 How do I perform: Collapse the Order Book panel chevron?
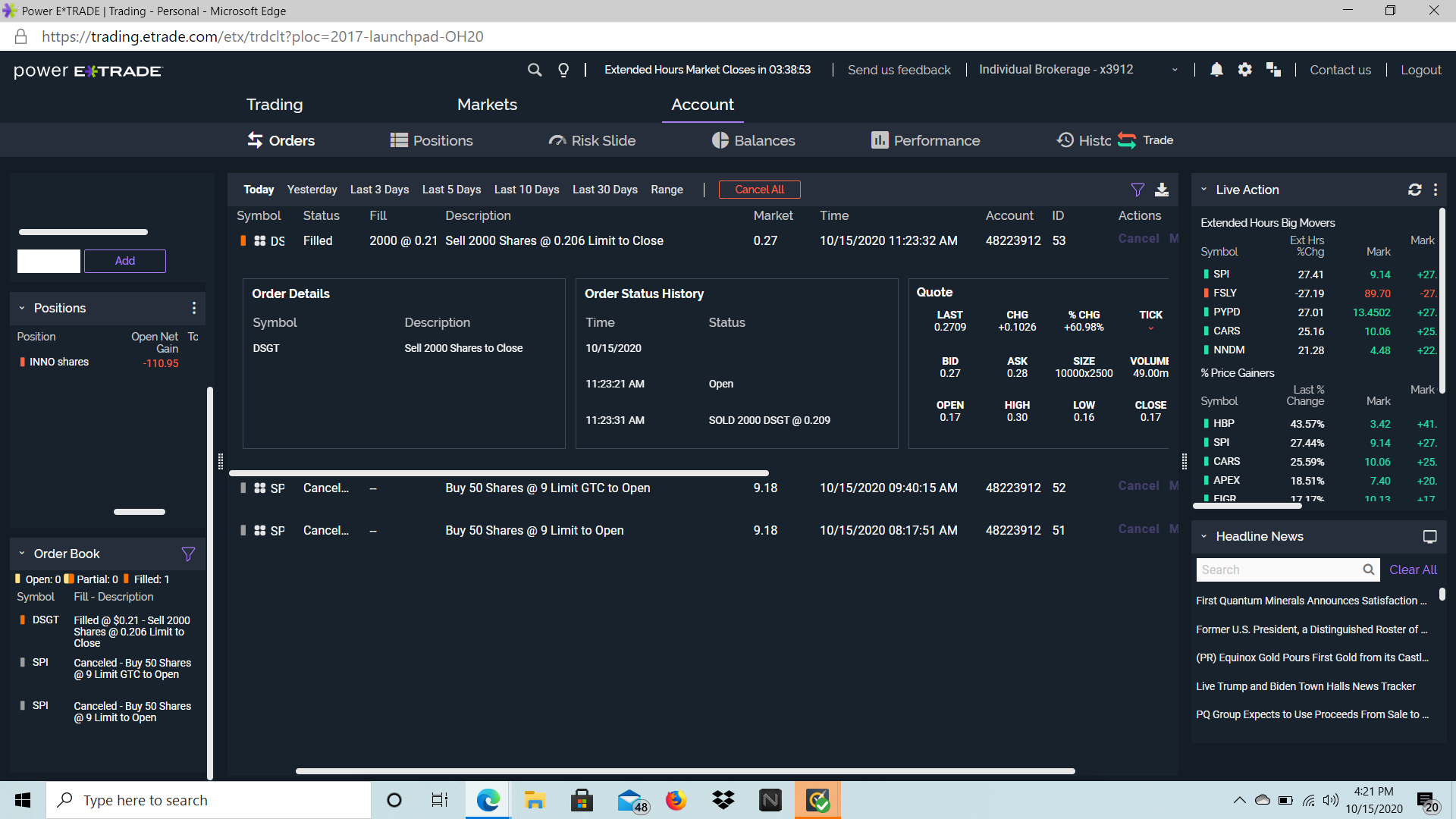[x=22, y=554]
